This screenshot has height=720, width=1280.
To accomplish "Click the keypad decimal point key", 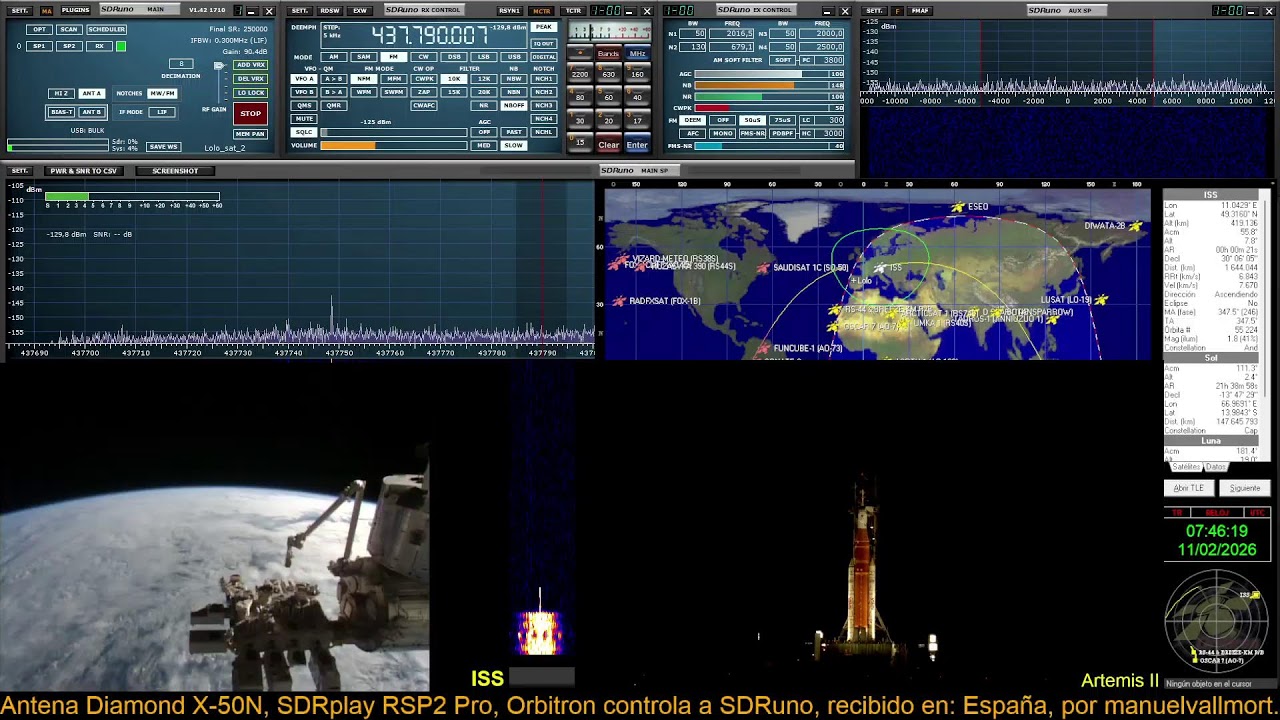I will pyautogui.click(x=580, y=53).
